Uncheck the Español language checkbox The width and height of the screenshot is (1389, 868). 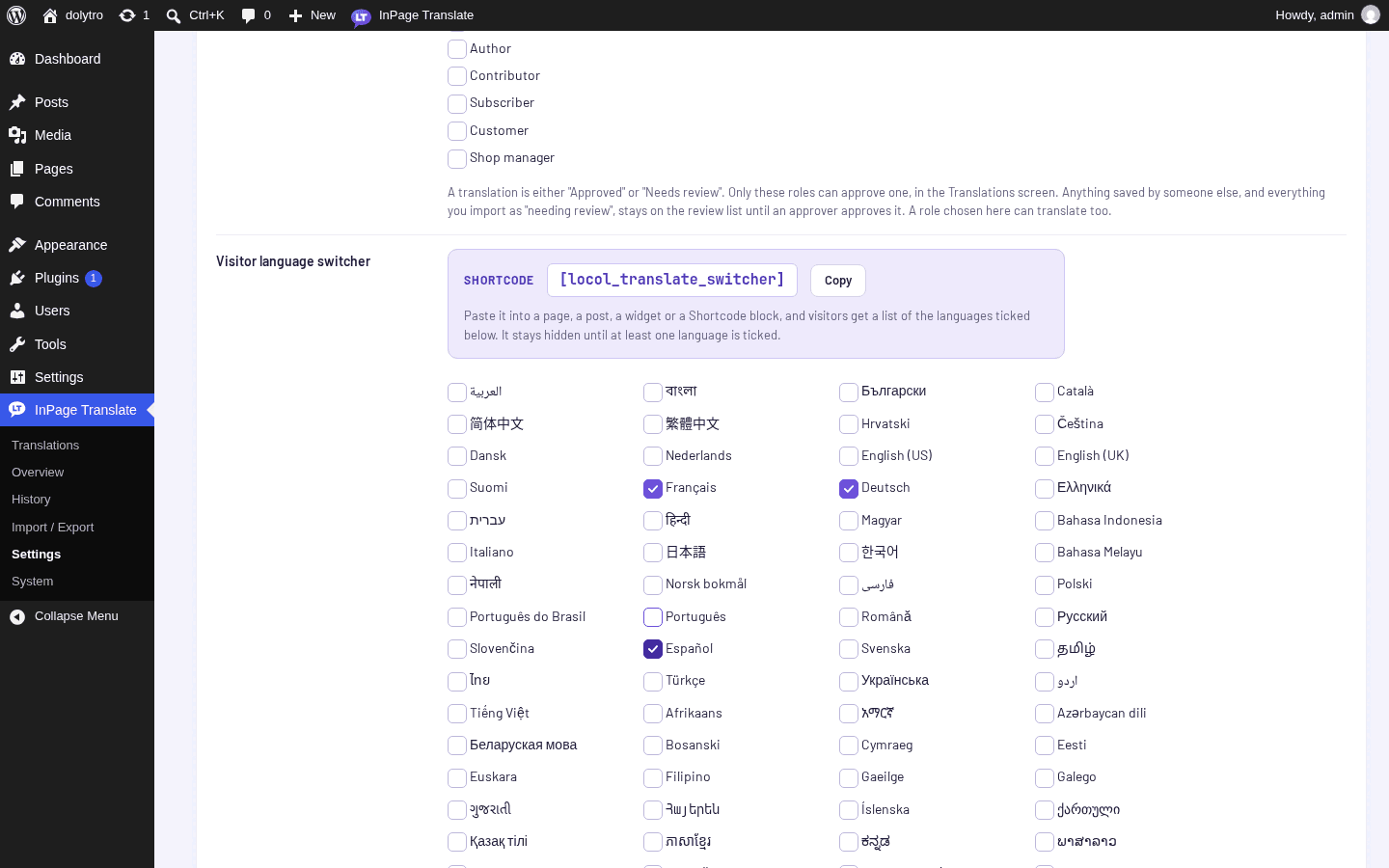coord(653,649)
